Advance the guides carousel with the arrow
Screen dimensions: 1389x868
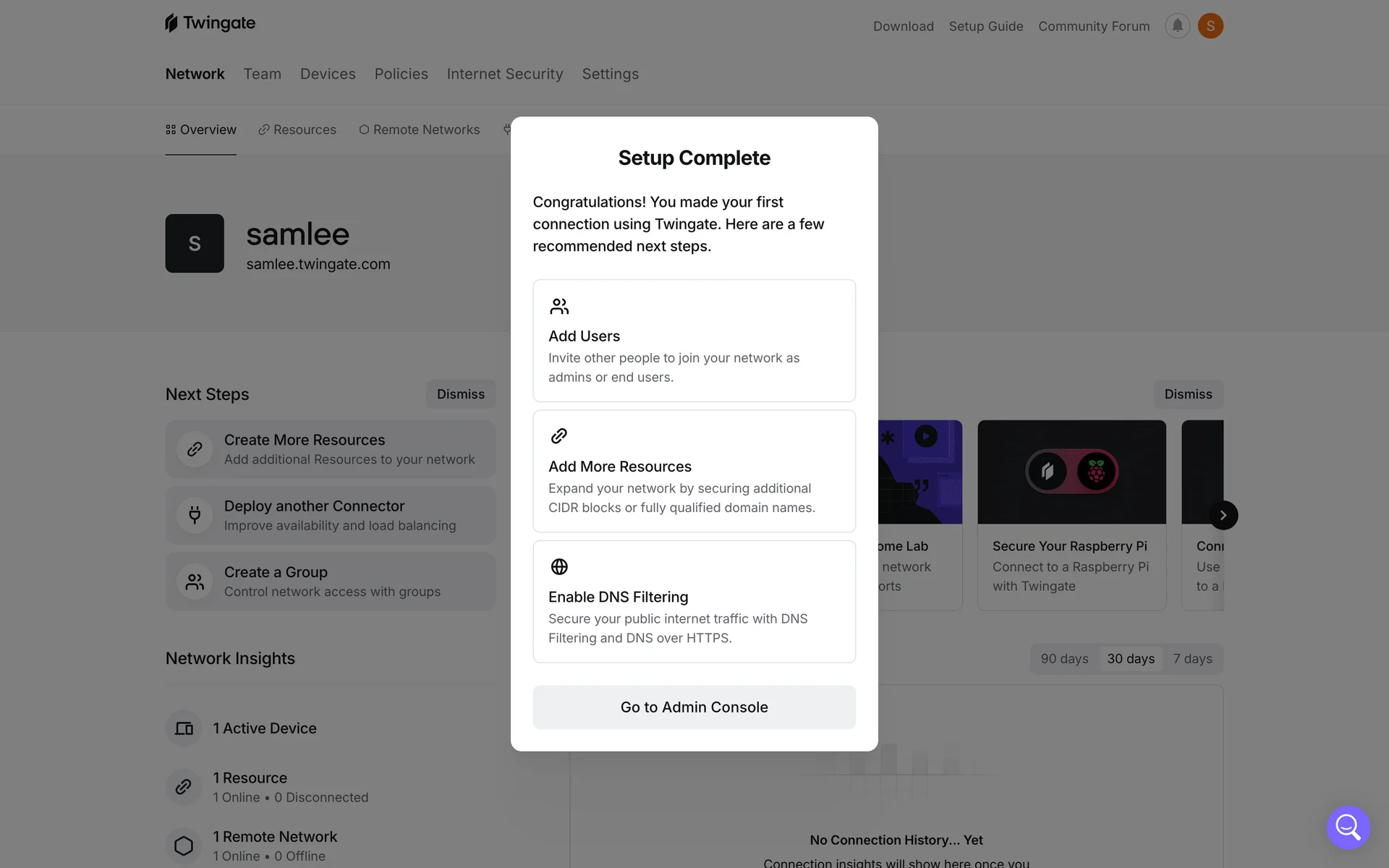[1223, 515]
